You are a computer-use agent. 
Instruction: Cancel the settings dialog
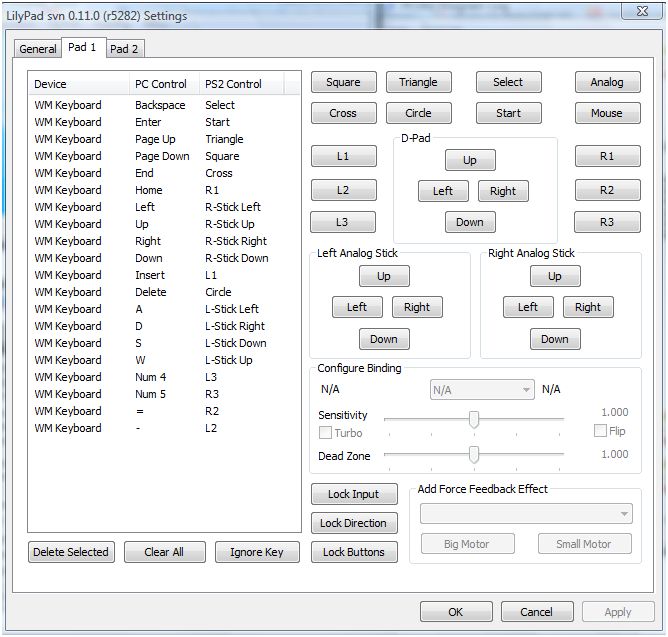pyautogui.click(x=537, y=612)
